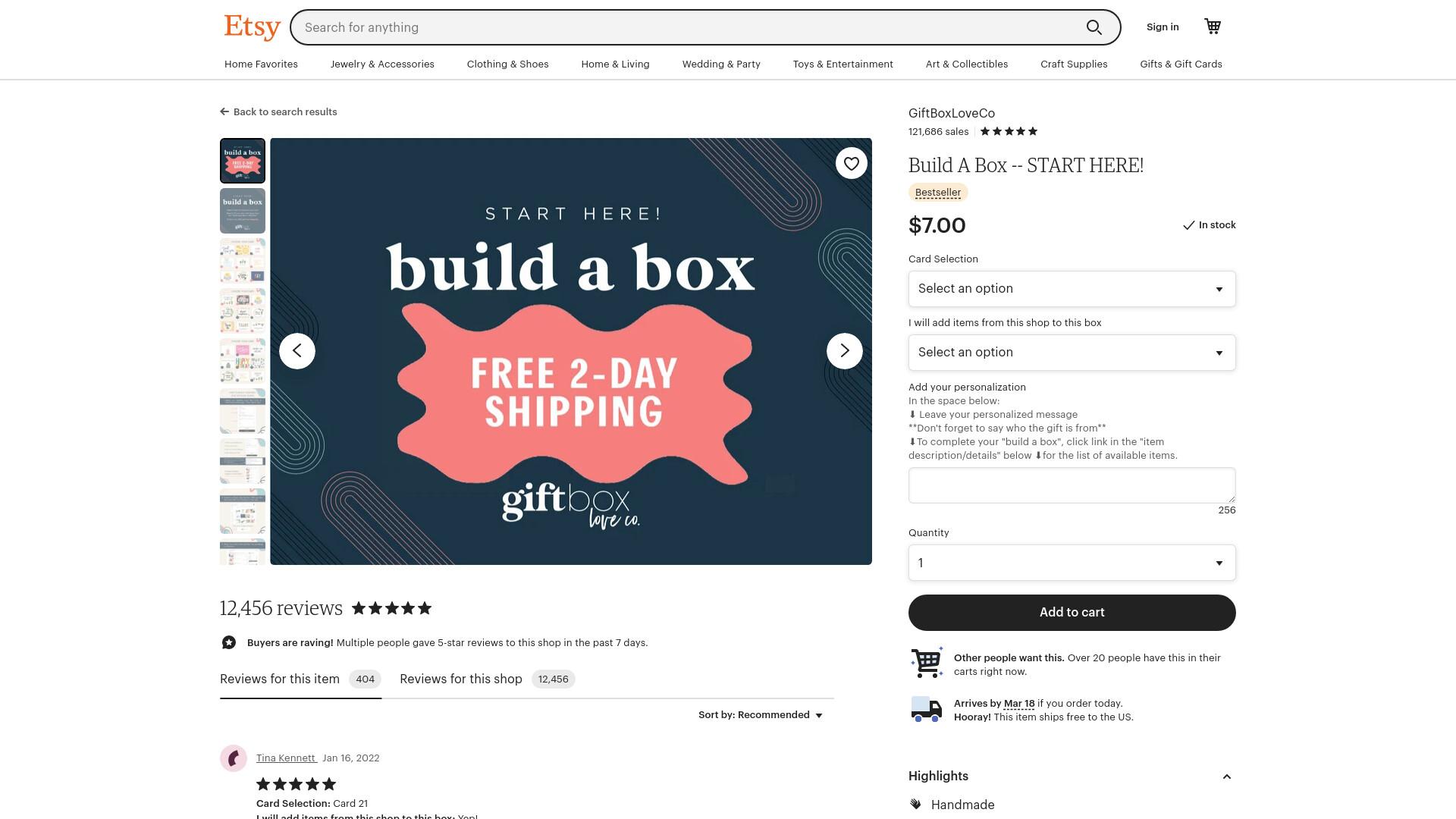Open GiftBoxLoveCo shop link

[952, 113]
